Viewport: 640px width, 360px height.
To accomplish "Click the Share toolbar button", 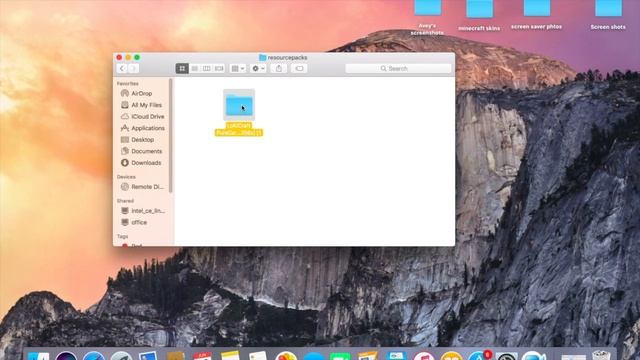I will click(279, 69).
